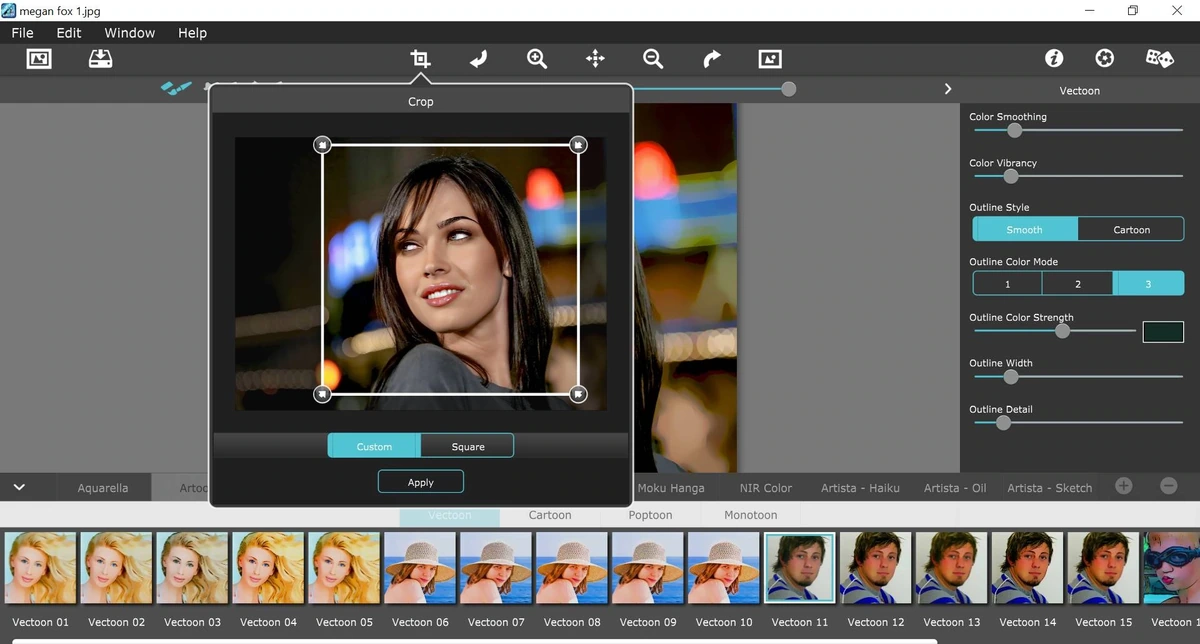
Task: Open the outline color swatch
Action: (x=1163, y=332)
